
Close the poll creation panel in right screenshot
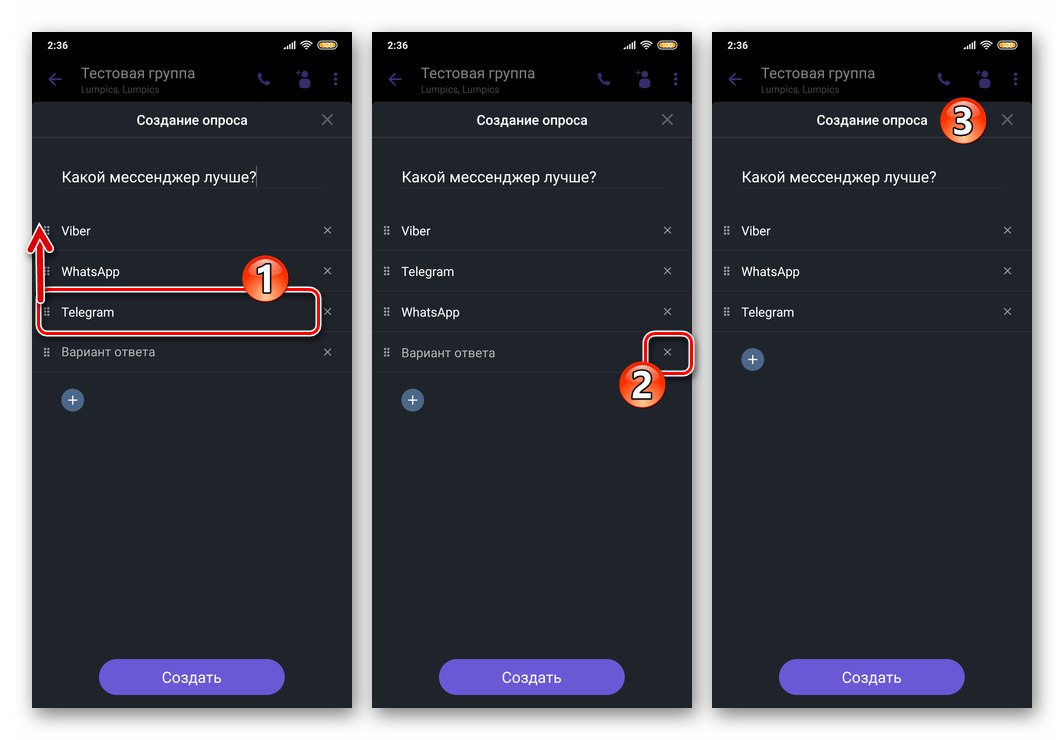(1007, 120)
